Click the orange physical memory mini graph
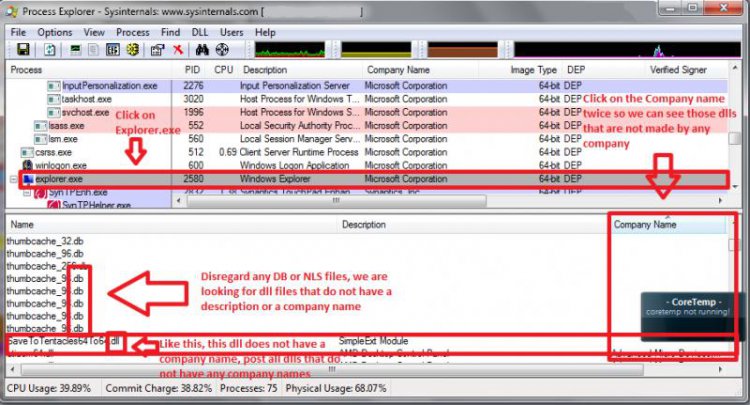Screen dimensions: 750x405 pyautogui.click(x=463, y=50)
